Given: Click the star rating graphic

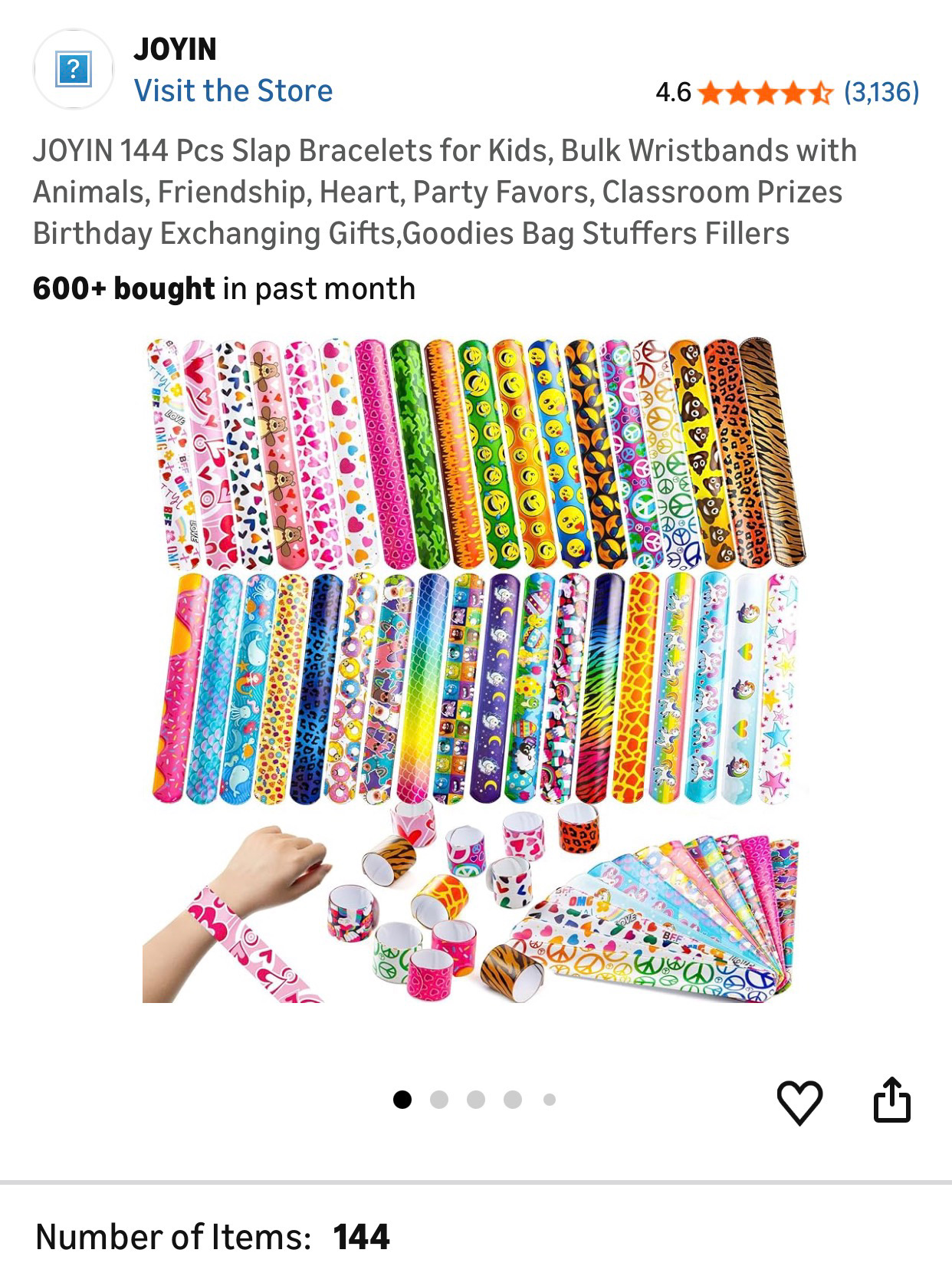Looking at the screenshot, I should (765, 93).
